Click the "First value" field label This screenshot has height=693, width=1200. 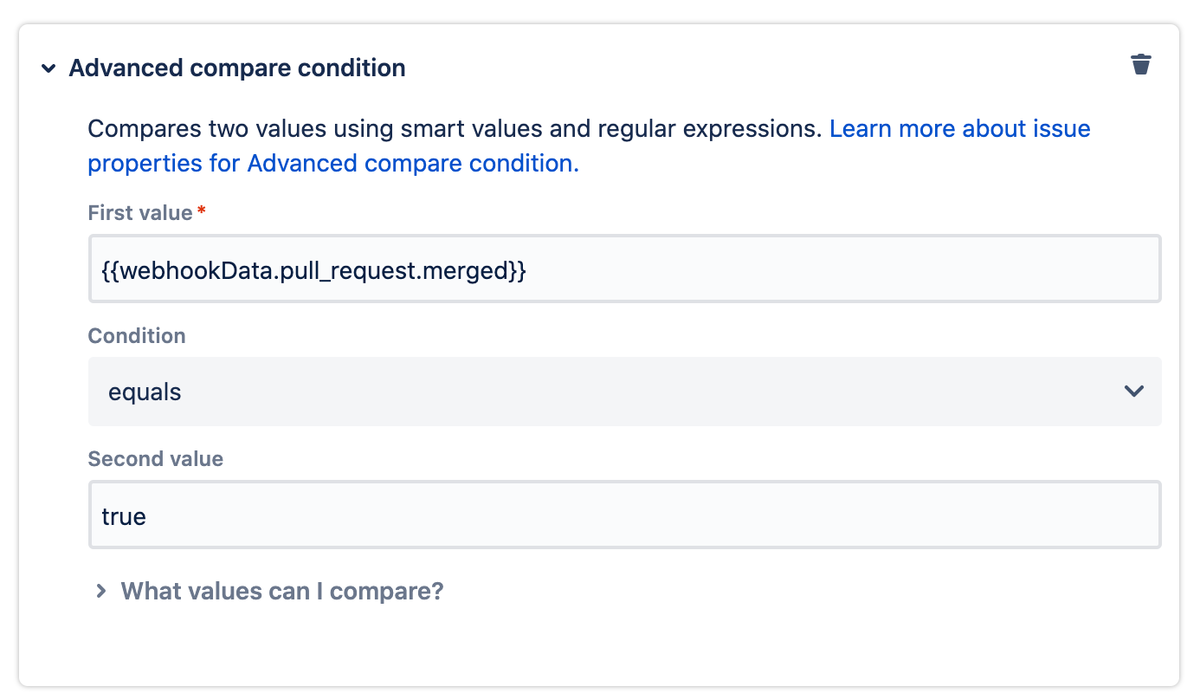(140, 213)
